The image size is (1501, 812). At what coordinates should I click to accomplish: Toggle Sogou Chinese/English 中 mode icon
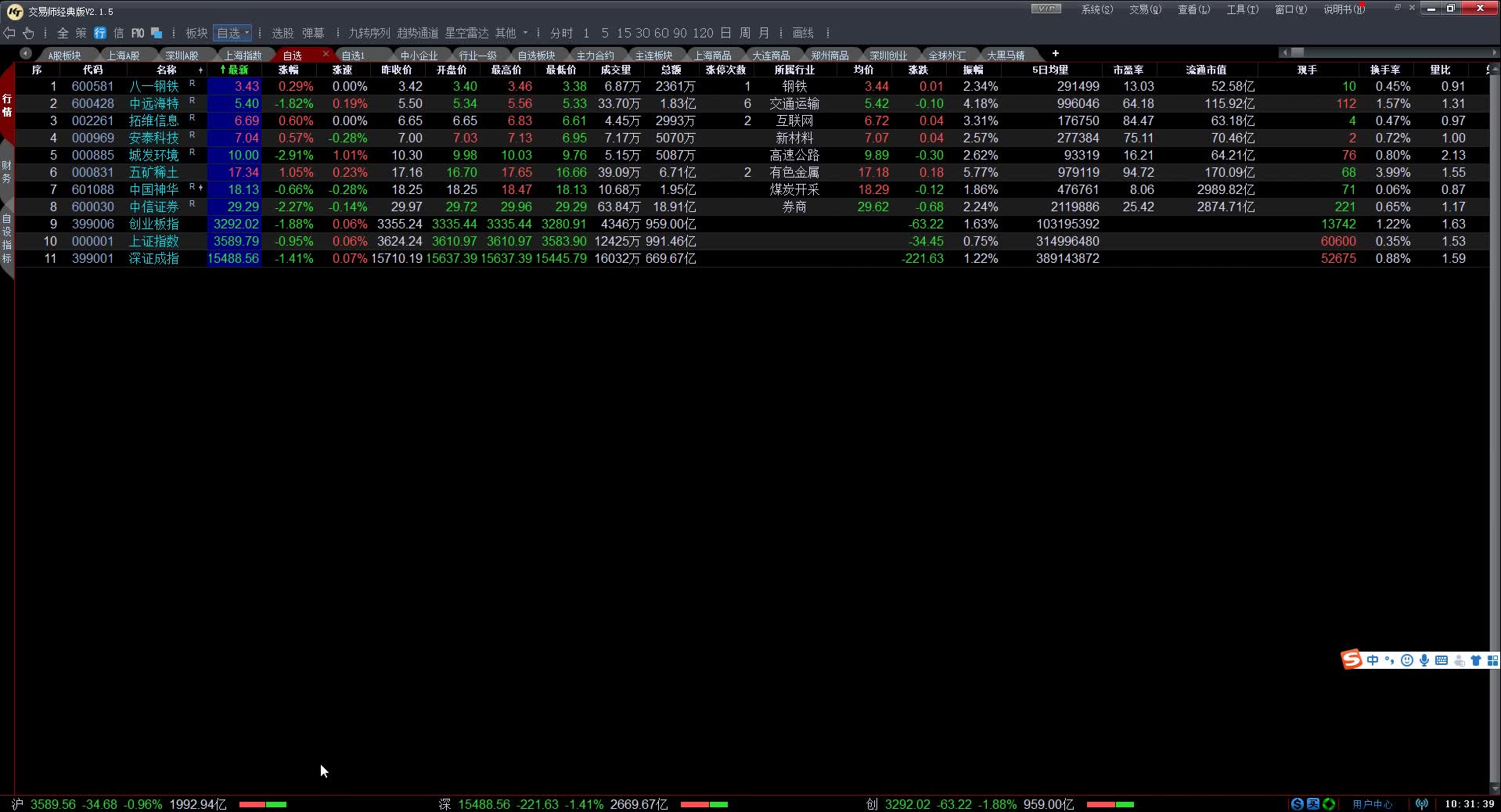click(x=1373, y=660)
